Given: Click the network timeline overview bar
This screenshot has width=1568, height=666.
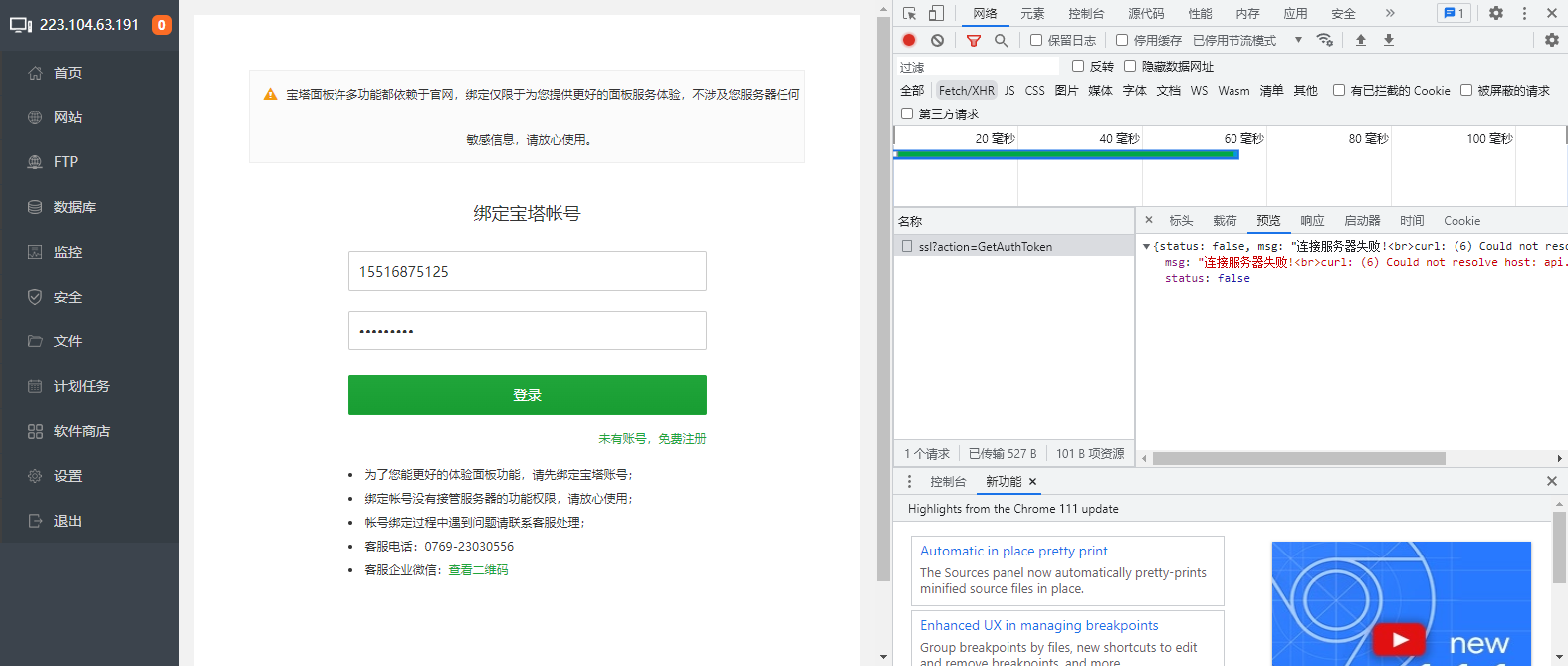Looking at the screenshot, I should click(x=1066, y=154).
